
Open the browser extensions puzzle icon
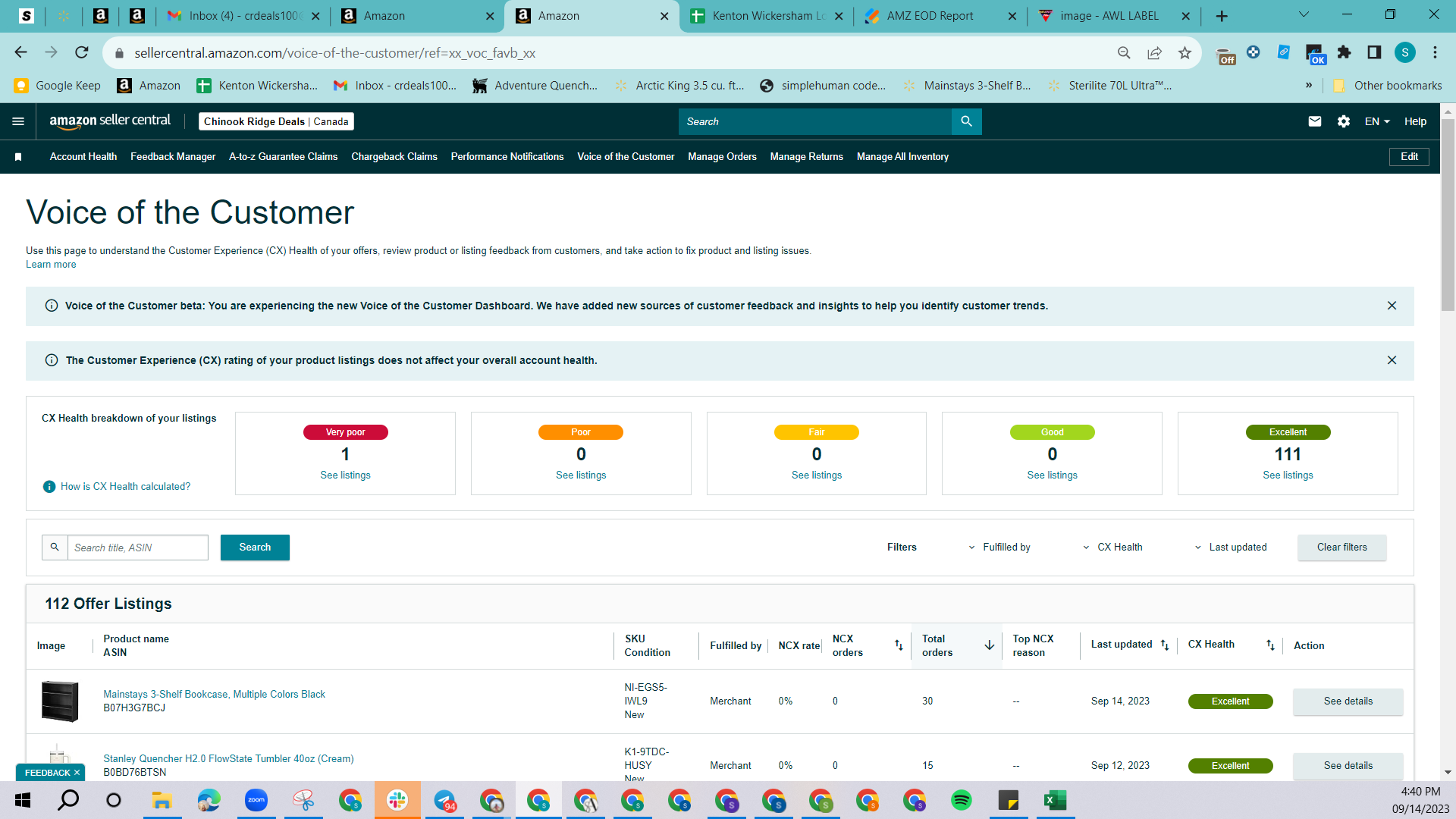(x=1345, y=52)
